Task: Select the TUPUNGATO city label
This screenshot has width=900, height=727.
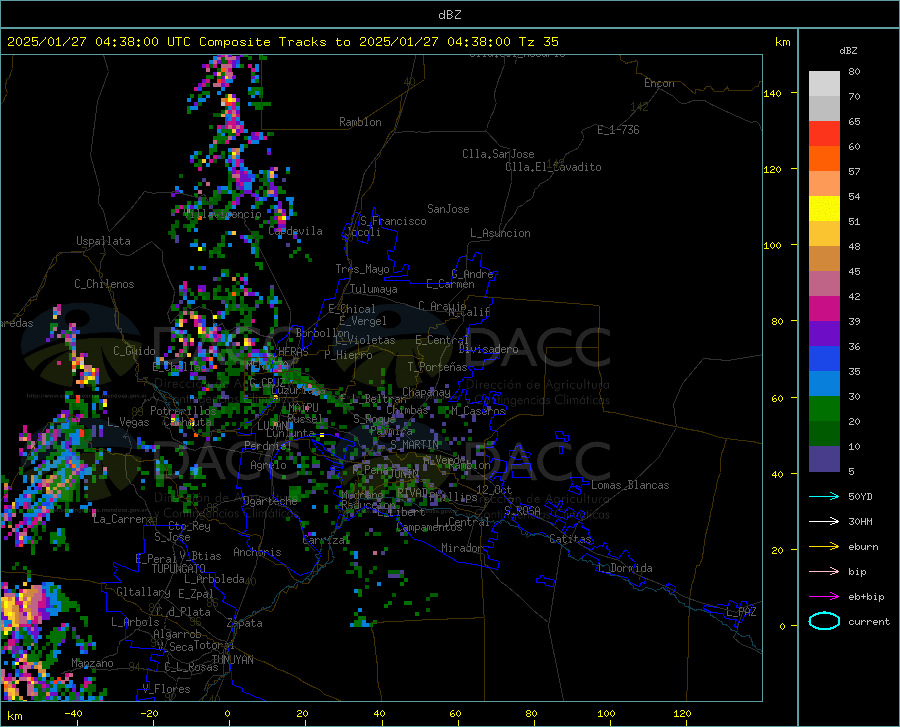Action: [179, 569]
